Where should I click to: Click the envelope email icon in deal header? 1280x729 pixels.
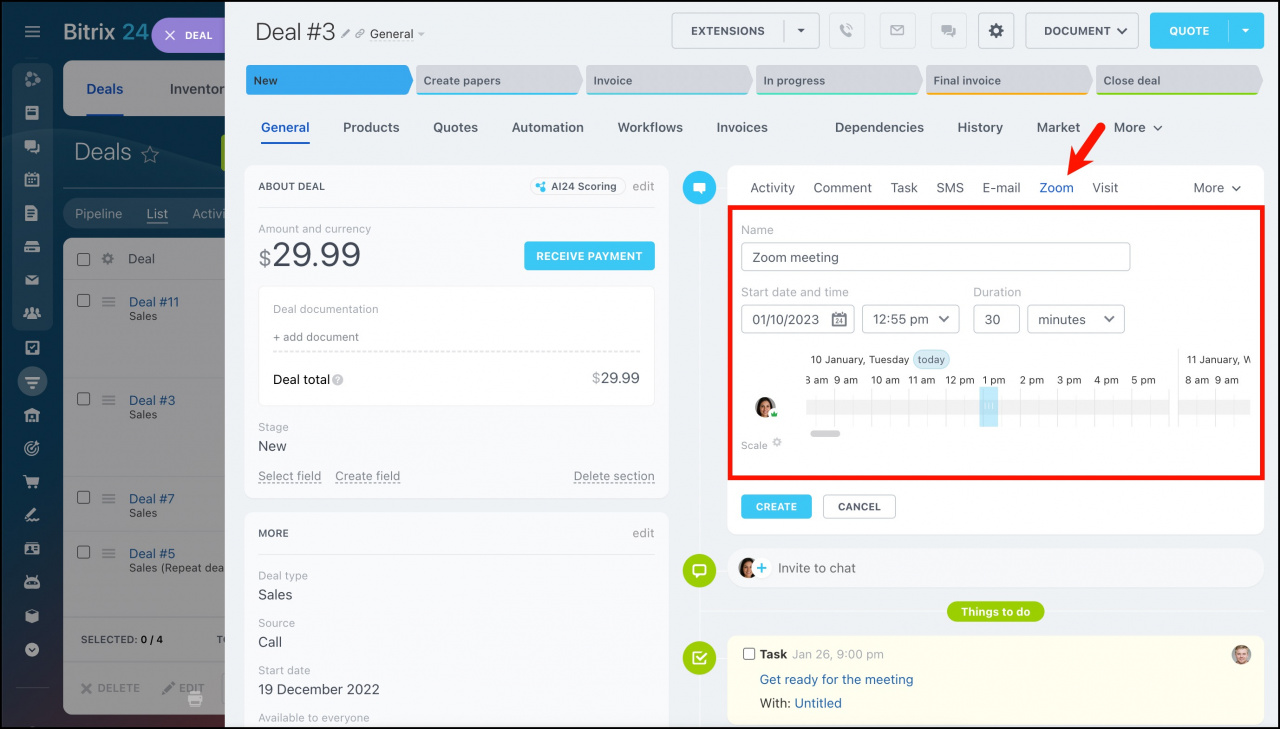(x=897, y=31)
